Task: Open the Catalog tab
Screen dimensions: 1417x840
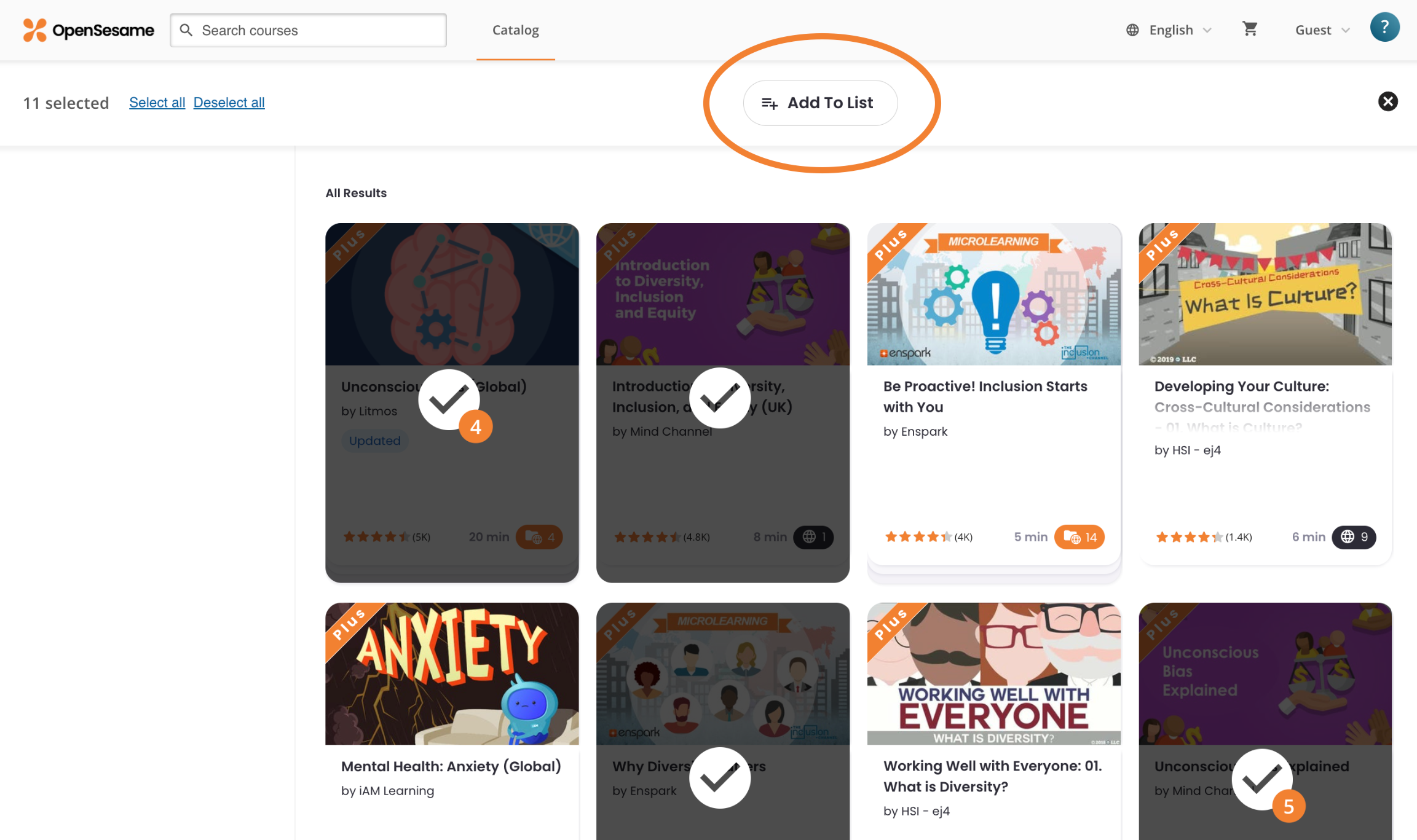Action: [x=515, y=30]
